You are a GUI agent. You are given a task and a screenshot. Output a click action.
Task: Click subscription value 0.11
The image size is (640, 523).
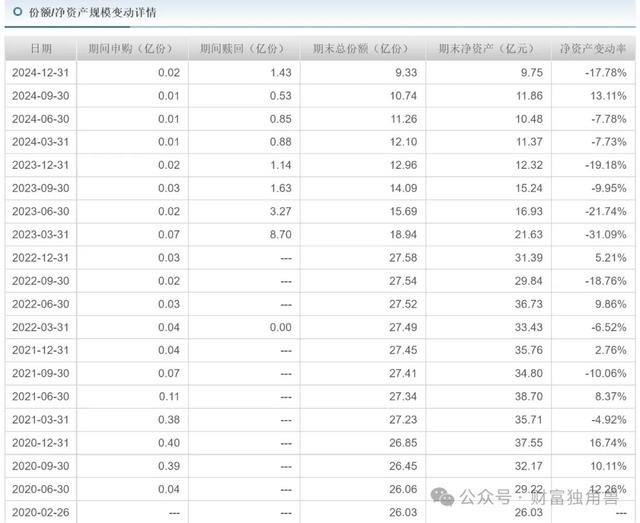[x=169, y=396]
